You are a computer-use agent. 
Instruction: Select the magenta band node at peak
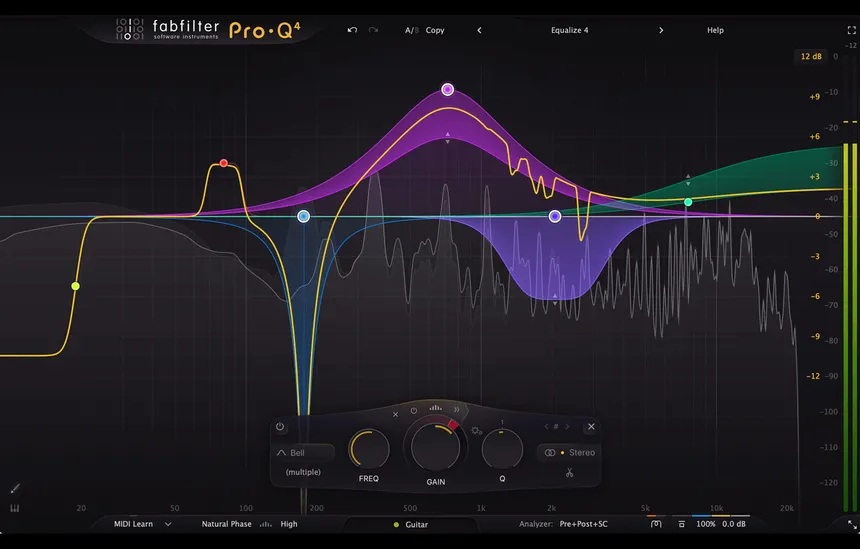point(448,89)
